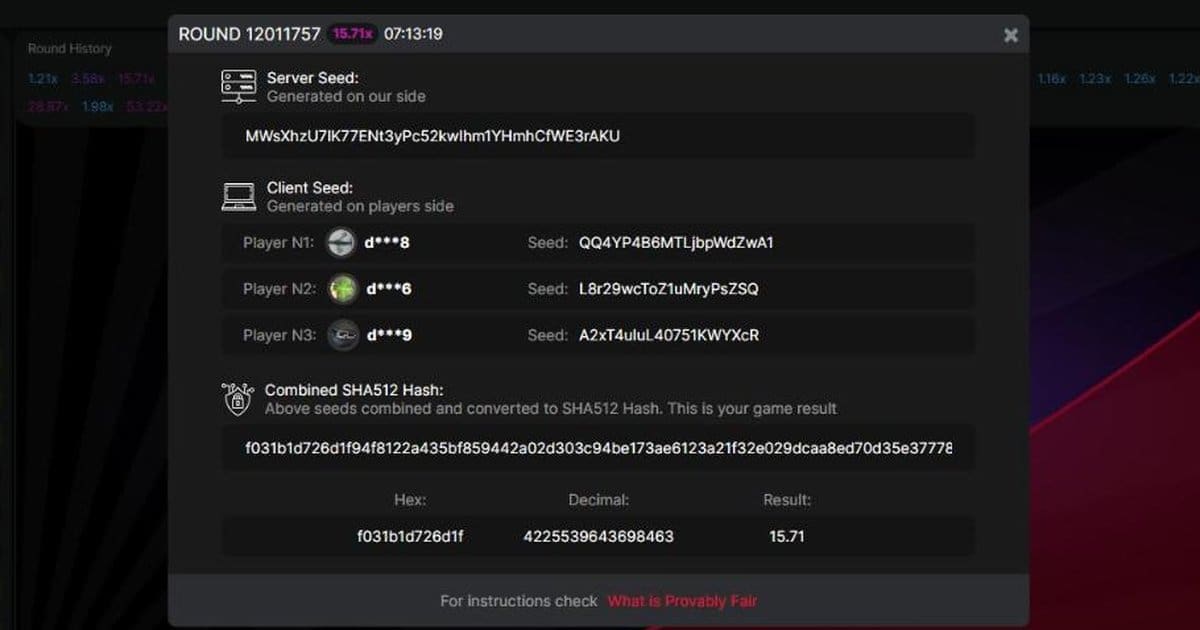Screen dimensions: 1200x630
Task: Select the server seed value starting MWsXhz
Action: tap(433, 135)
